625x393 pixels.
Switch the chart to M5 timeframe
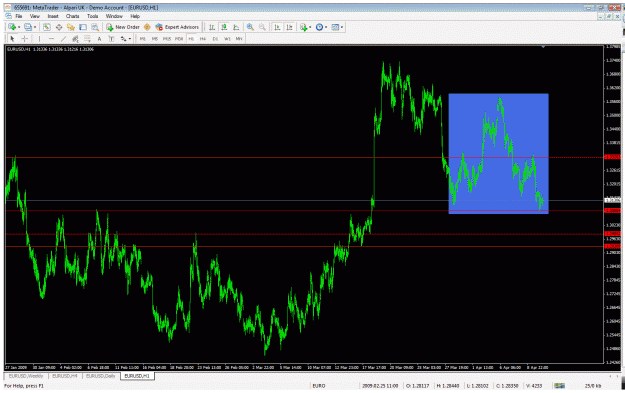point(155,39)
